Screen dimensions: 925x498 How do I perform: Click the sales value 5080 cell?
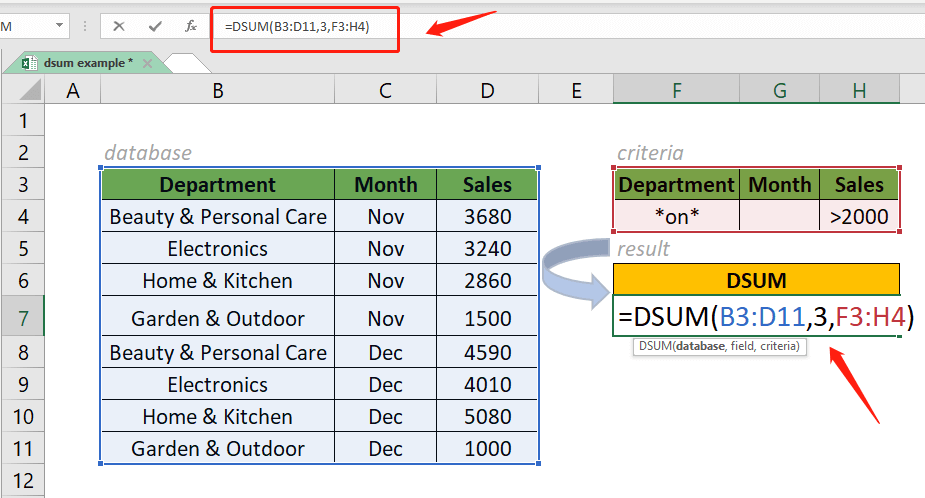(x=487, y=417)
